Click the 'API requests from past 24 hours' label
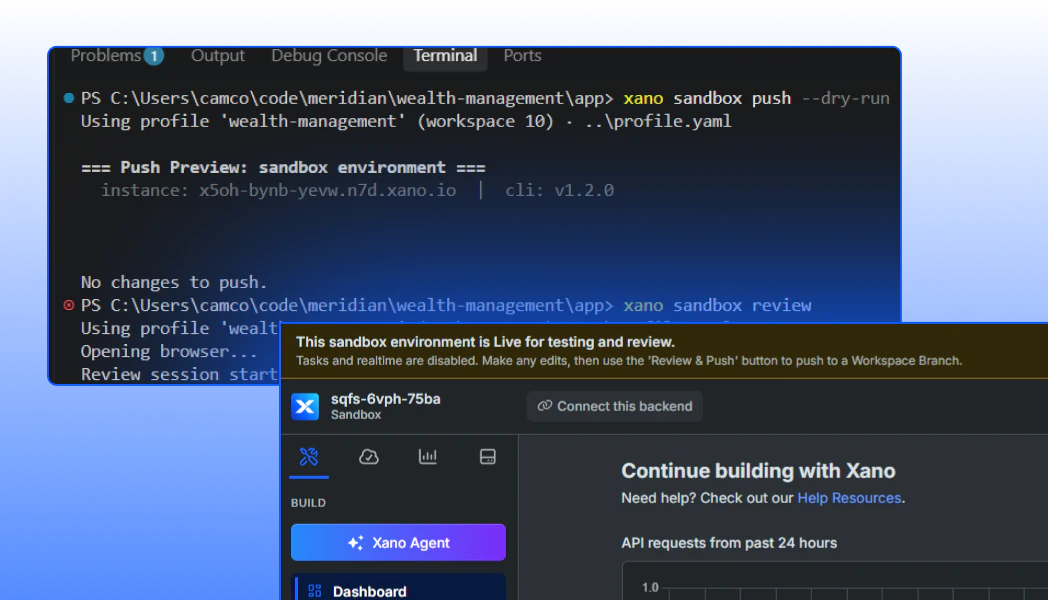The width and height of the screenshot is (1048, 600). [729, 543]
